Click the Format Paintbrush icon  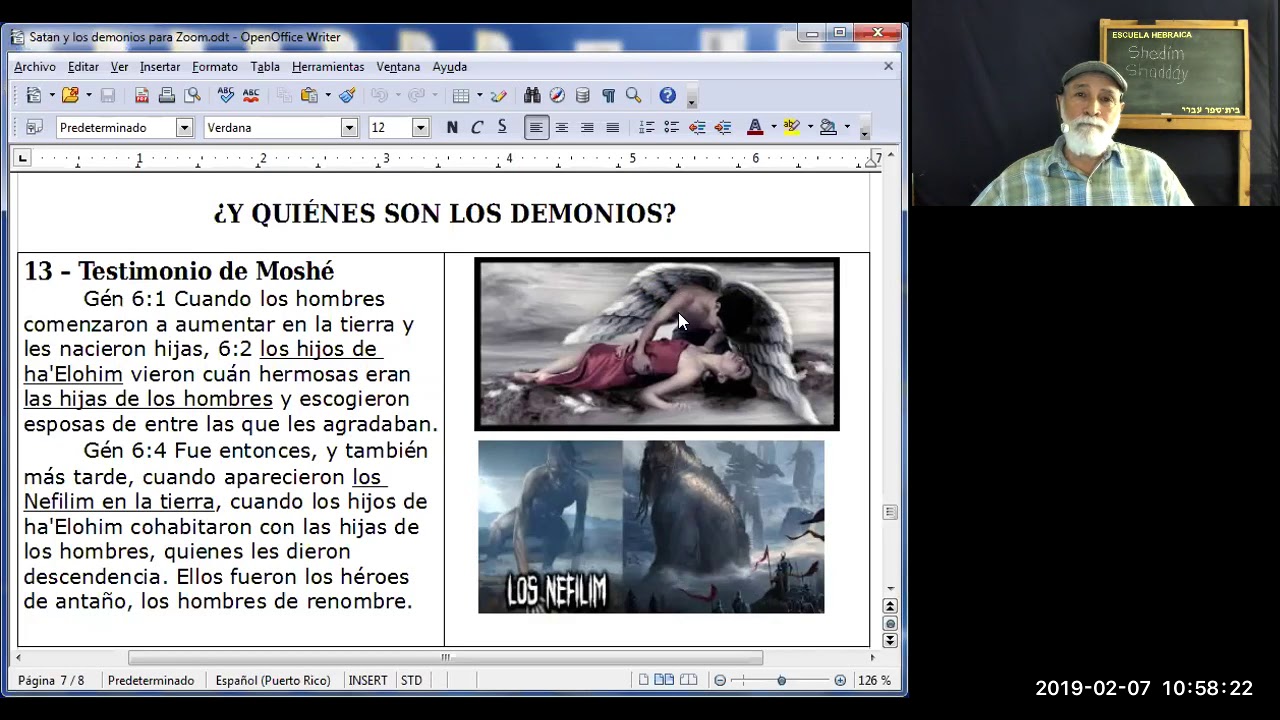click(347, 95)
